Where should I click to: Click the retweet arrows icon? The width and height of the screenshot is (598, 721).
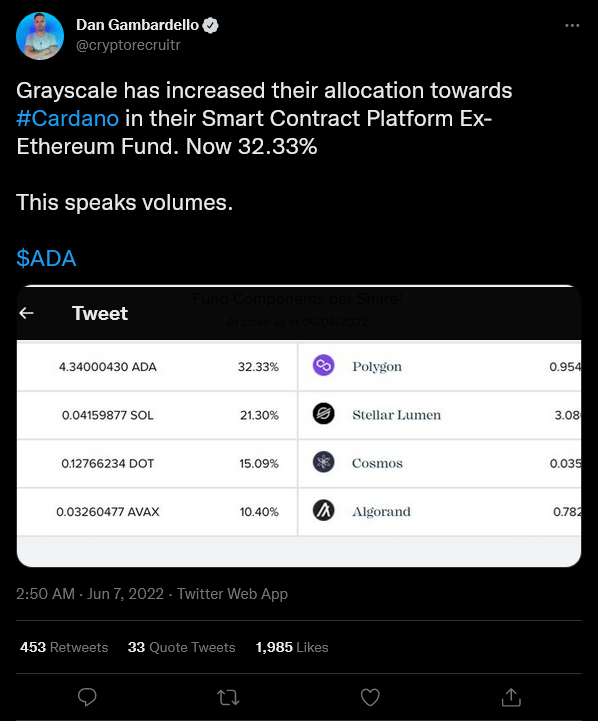[x=228, y=698]
